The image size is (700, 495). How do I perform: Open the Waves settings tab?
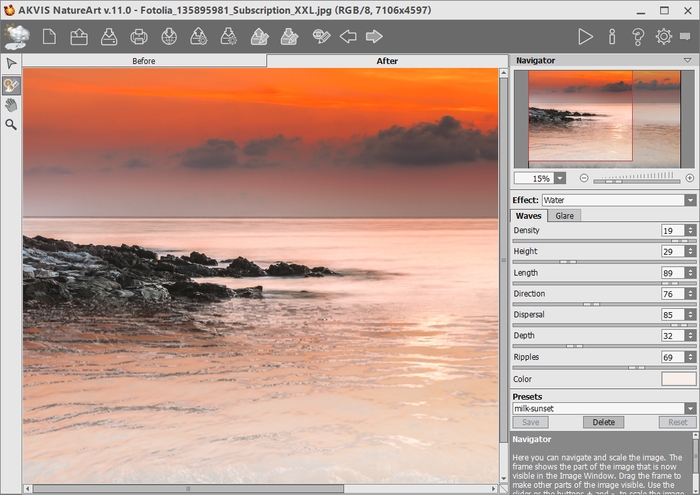click(529, 216)
